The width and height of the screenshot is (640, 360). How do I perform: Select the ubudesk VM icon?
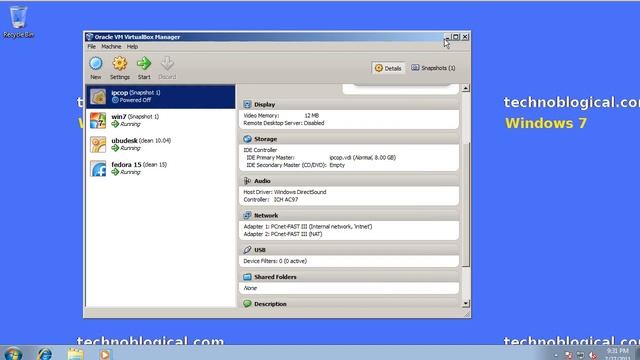coord(98,144)
